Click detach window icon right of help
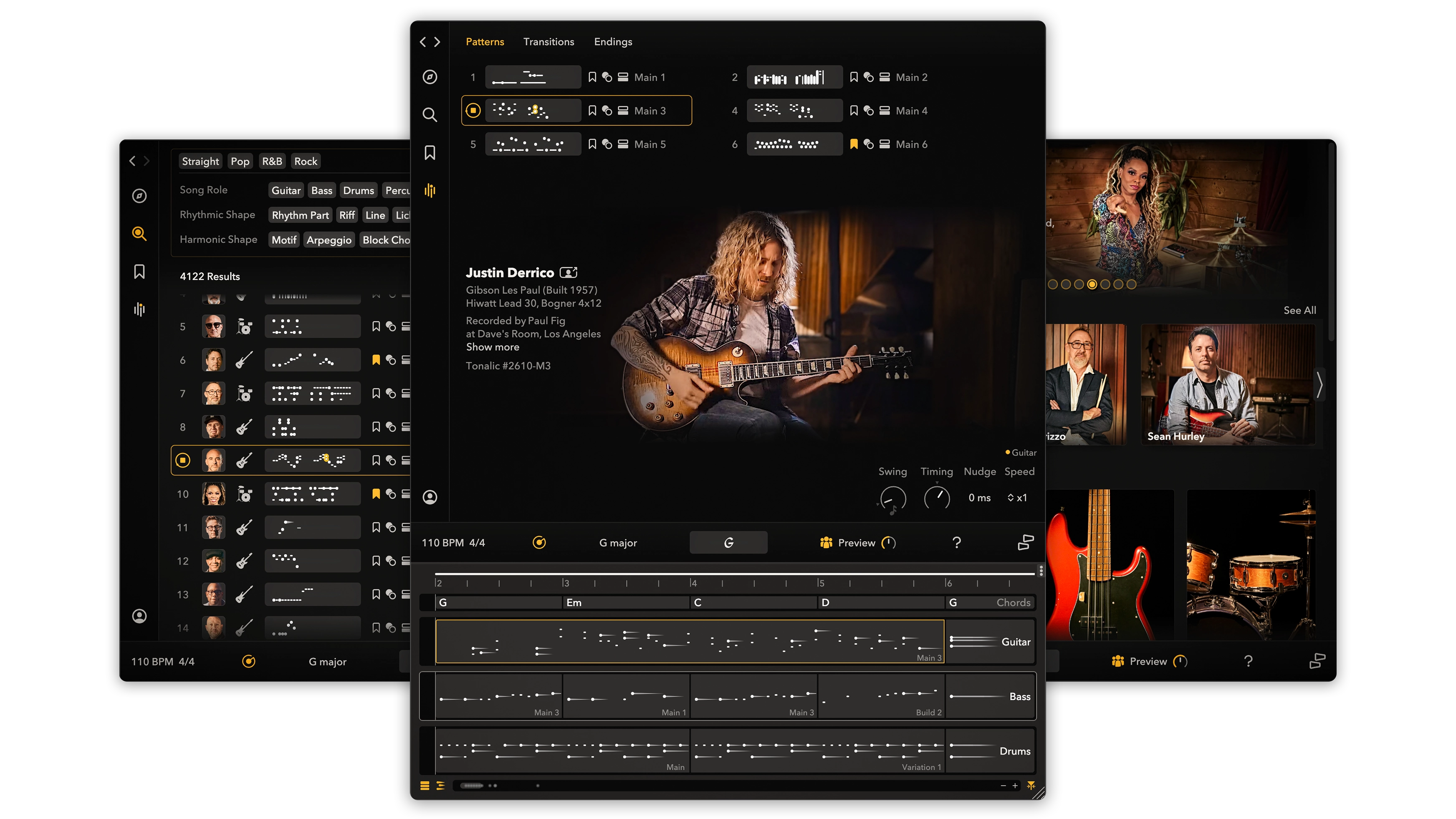1456x819 pixels. click(1025, 543)
